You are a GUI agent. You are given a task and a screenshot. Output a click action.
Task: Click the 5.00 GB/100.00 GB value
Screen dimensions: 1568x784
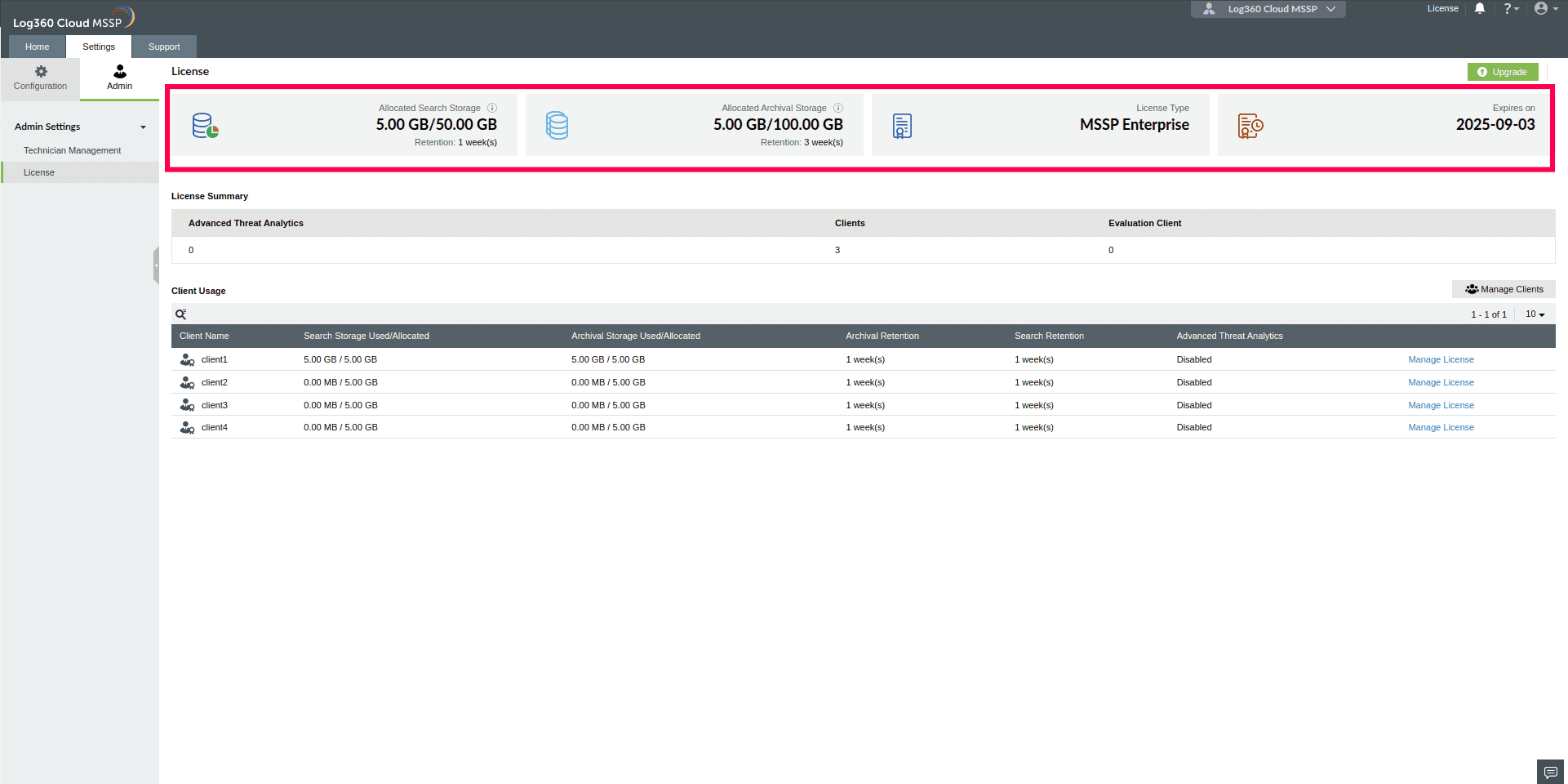(778, 124)
